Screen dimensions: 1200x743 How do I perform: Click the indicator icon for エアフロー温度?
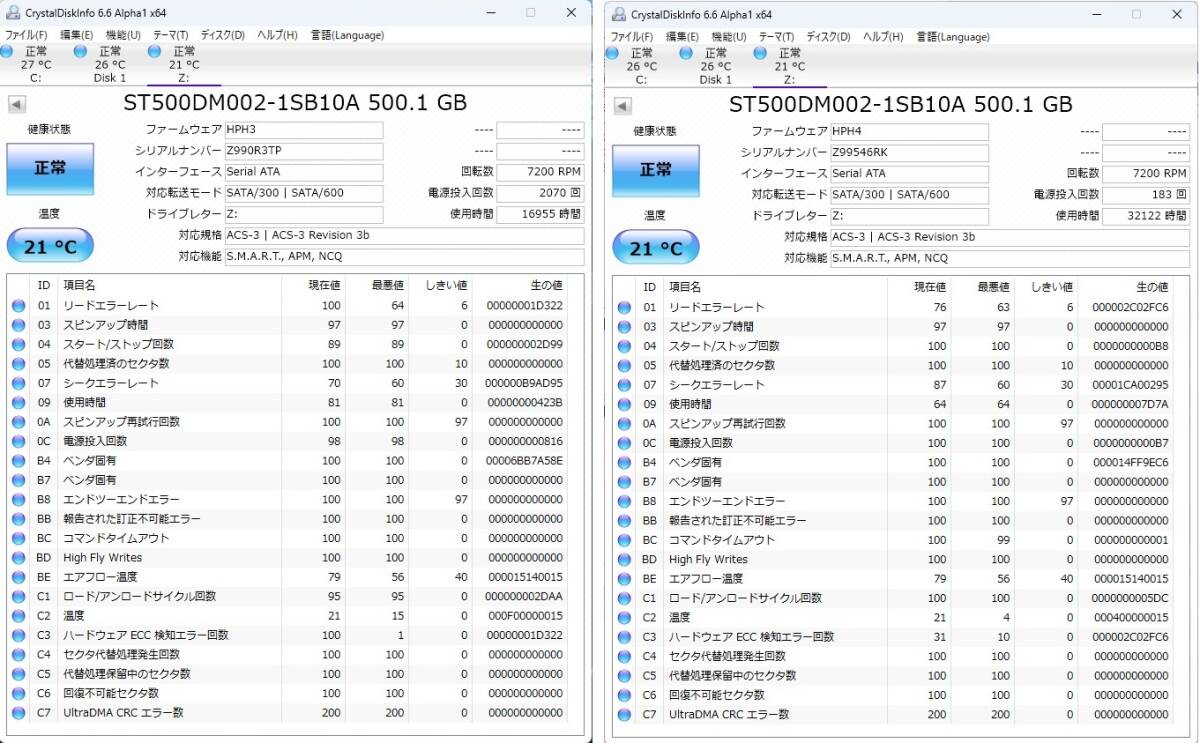(20, 577)
